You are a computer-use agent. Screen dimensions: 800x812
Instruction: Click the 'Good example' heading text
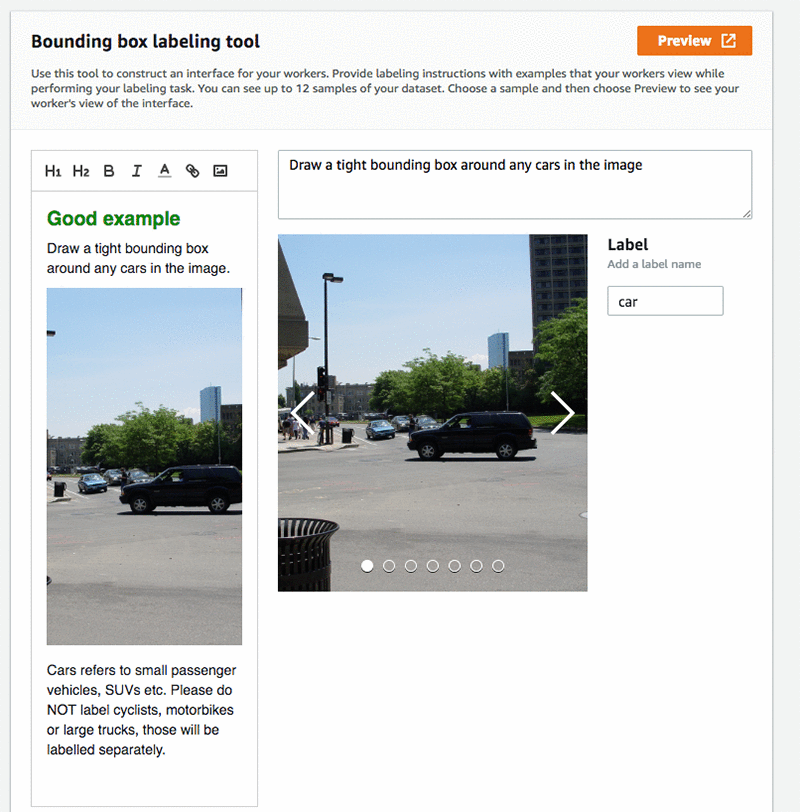113,219
